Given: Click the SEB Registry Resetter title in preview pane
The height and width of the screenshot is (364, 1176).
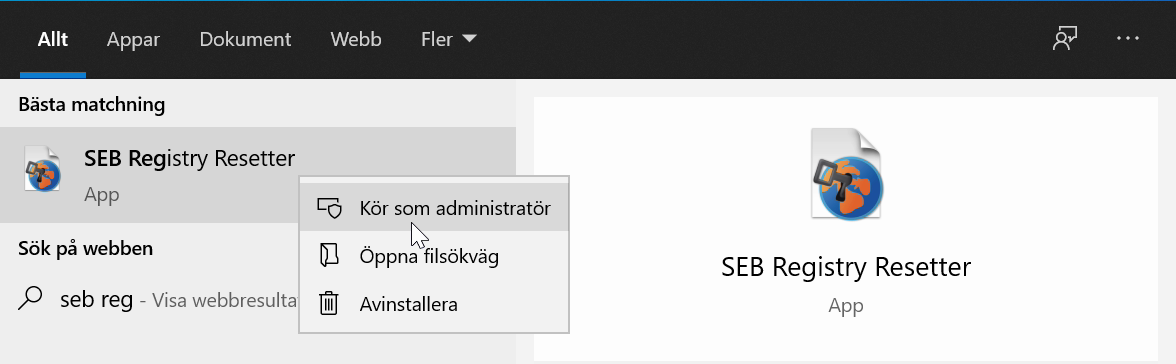Looking at the screenshot, I should (846, 267).
